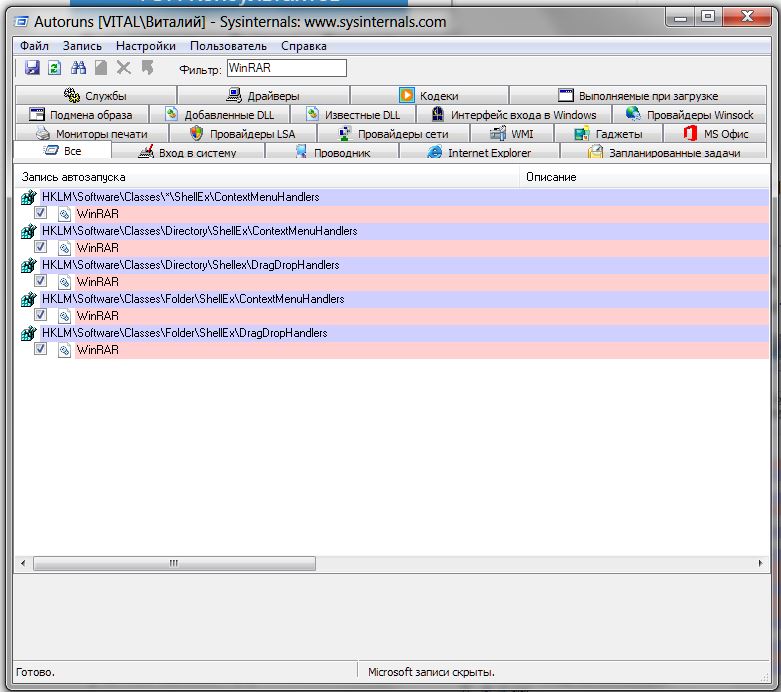Uncheck WinRAR under Folder\ShellEx\ContextMenuHandlers
Image resolution: width=781 pixels, height=692 pixels.
click(40, 314)
